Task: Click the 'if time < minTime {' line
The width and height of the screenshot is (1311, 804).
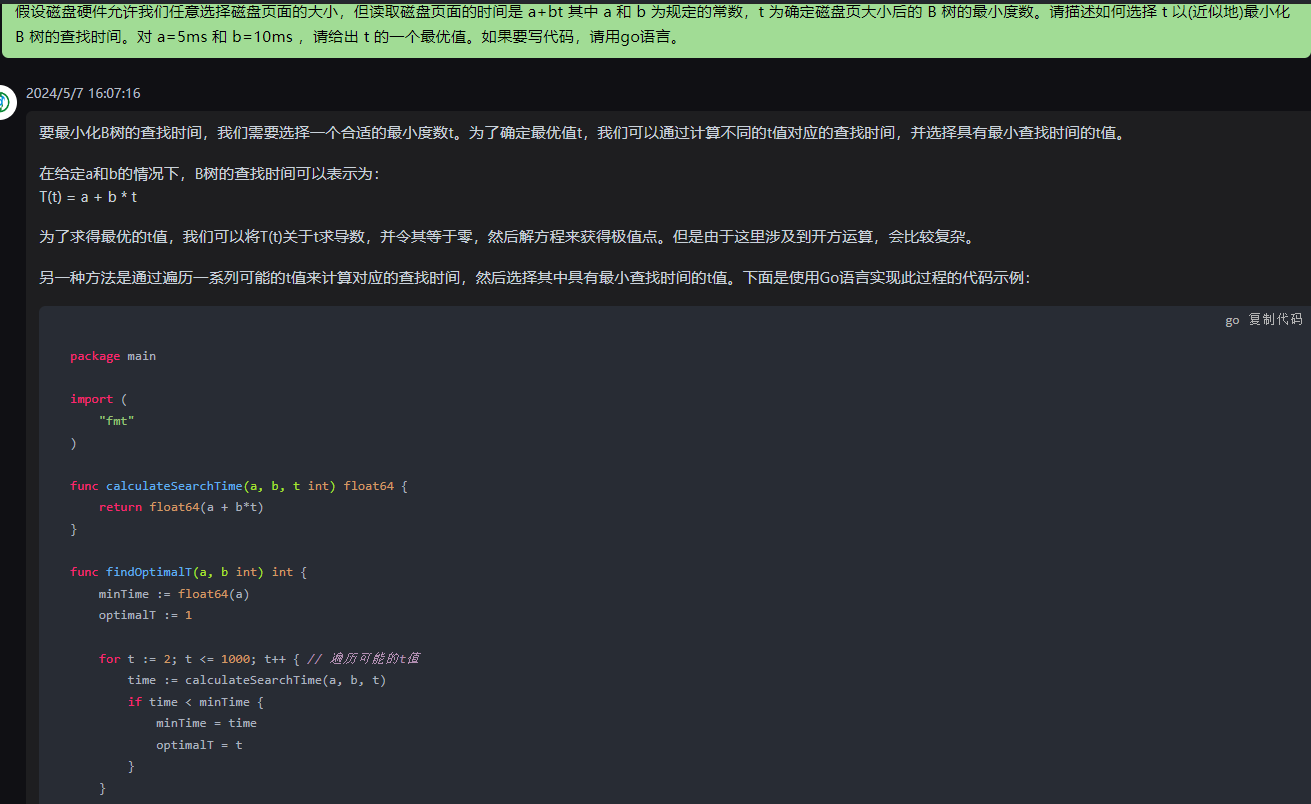Action: coord(196,702)
